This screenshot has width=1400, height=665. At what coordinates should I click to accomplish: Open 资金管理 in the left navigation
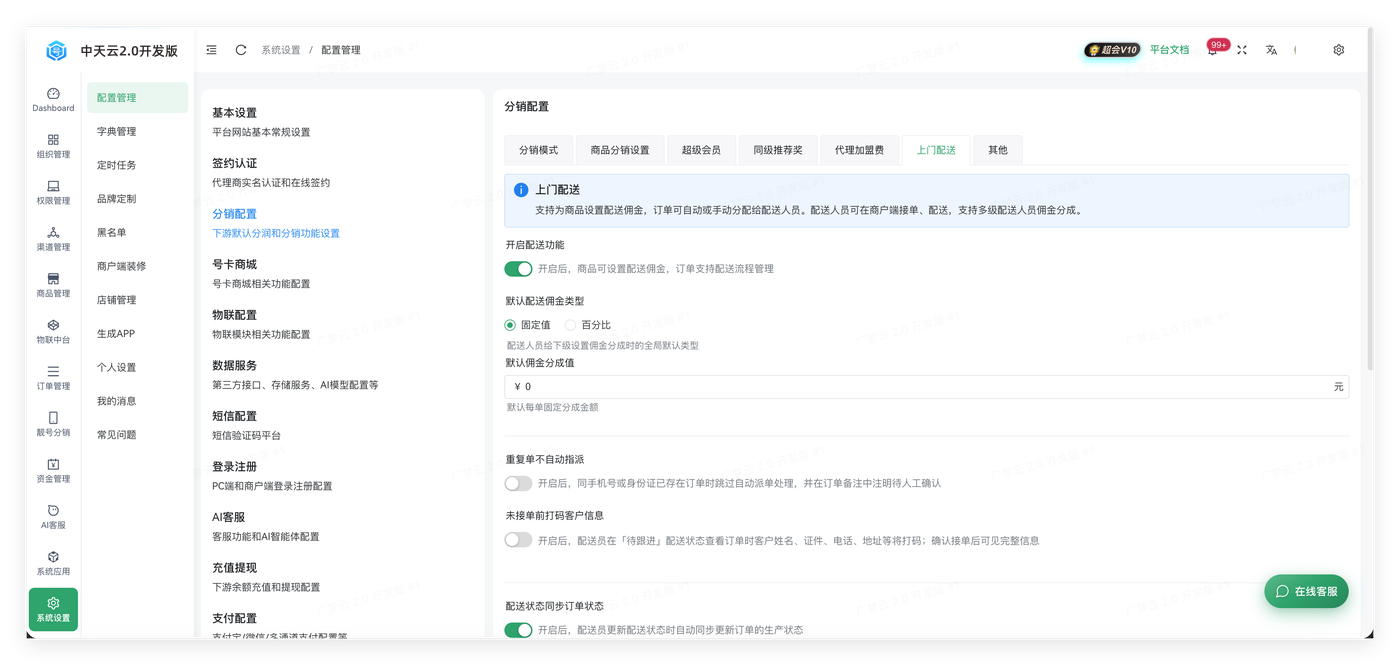tap(53, 470)
